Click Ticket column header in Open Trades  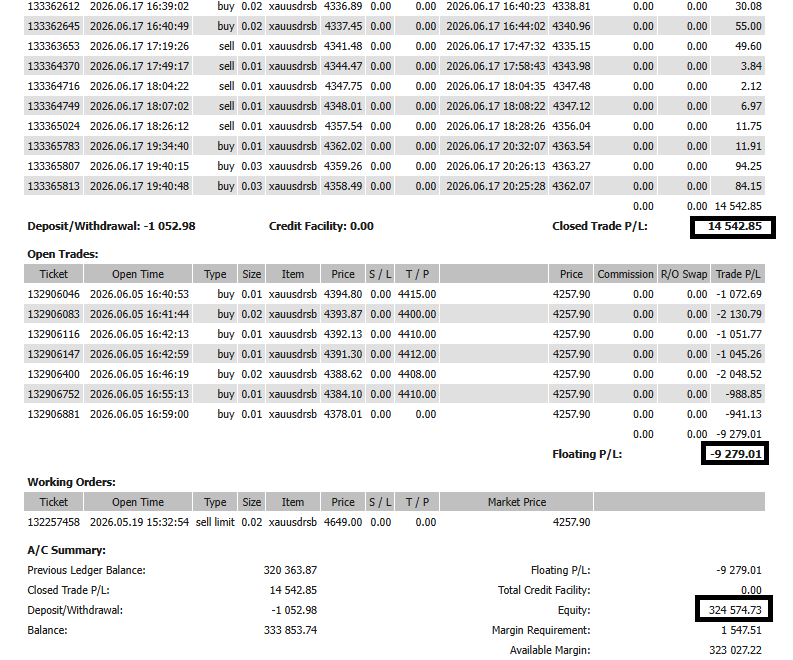[53, 274]
